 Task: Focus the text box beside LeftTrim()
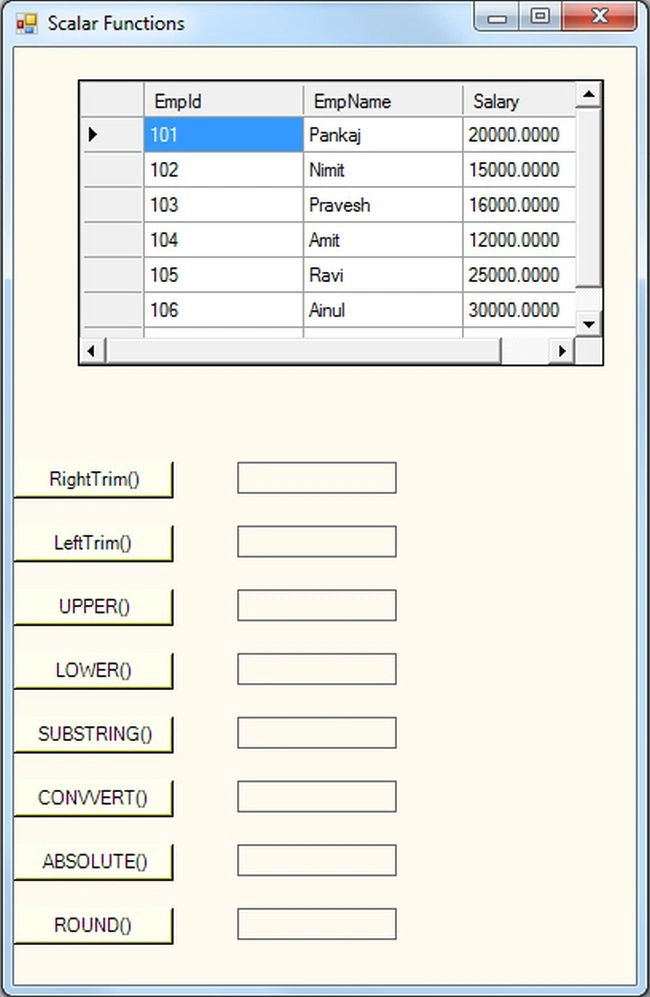point(317,541)
